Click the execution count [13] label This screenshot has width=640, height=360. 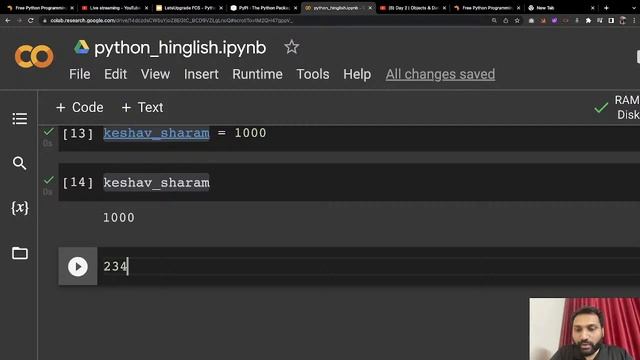pos(78,133)
